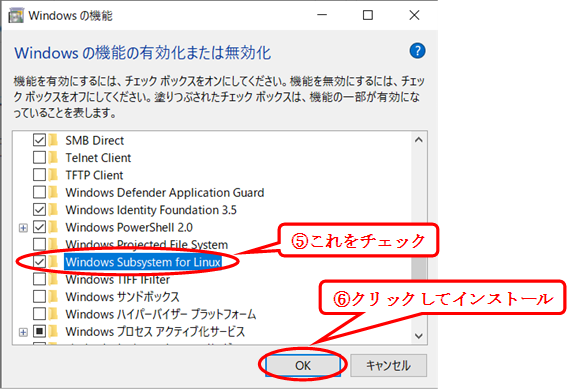
Task: Click folder icon beside Windows Defender Application Guard
Action: click(53, 192)
